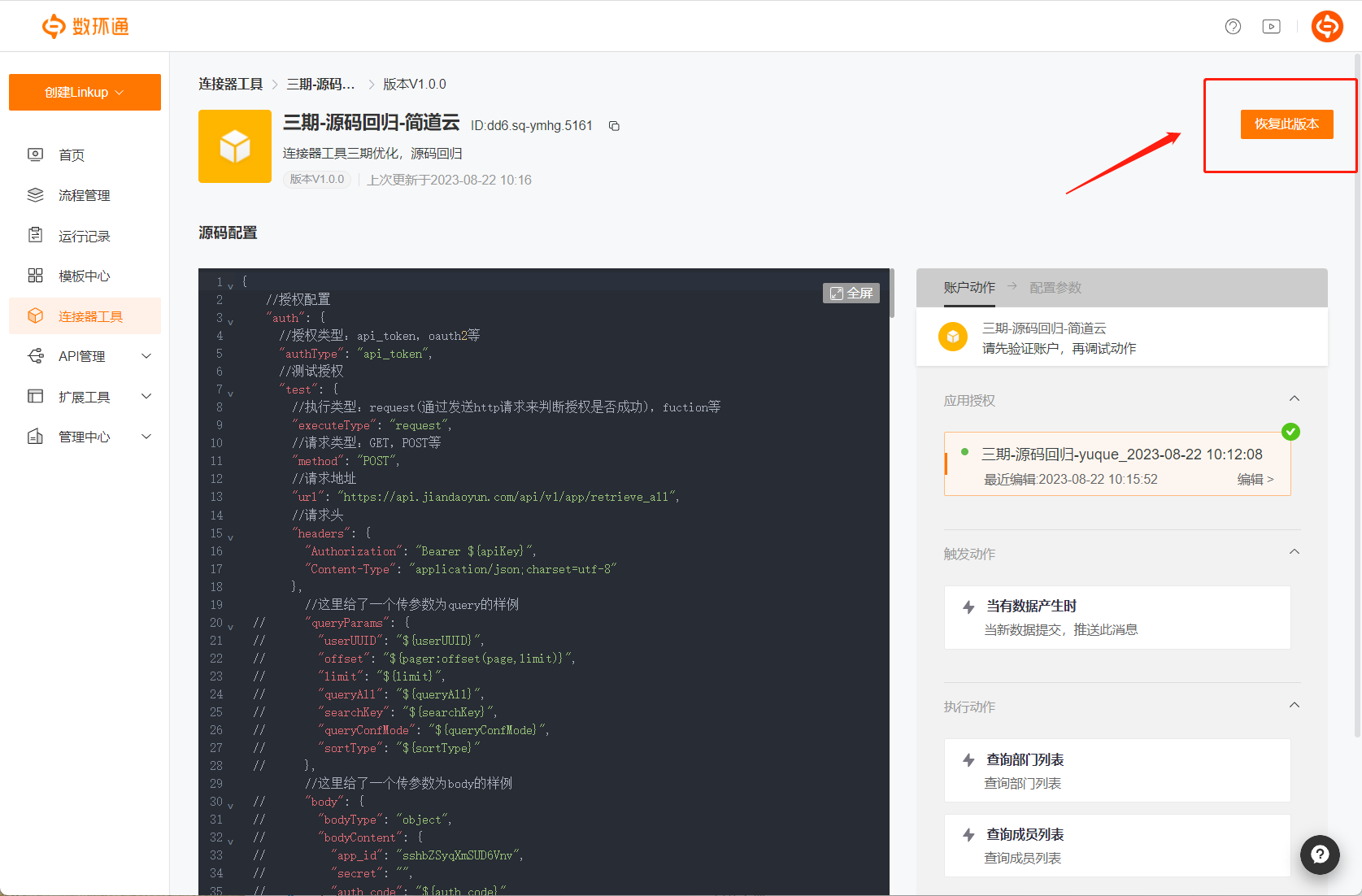
Task: Collapse the 执行动作 section
Action: [x=1295, y=705]
